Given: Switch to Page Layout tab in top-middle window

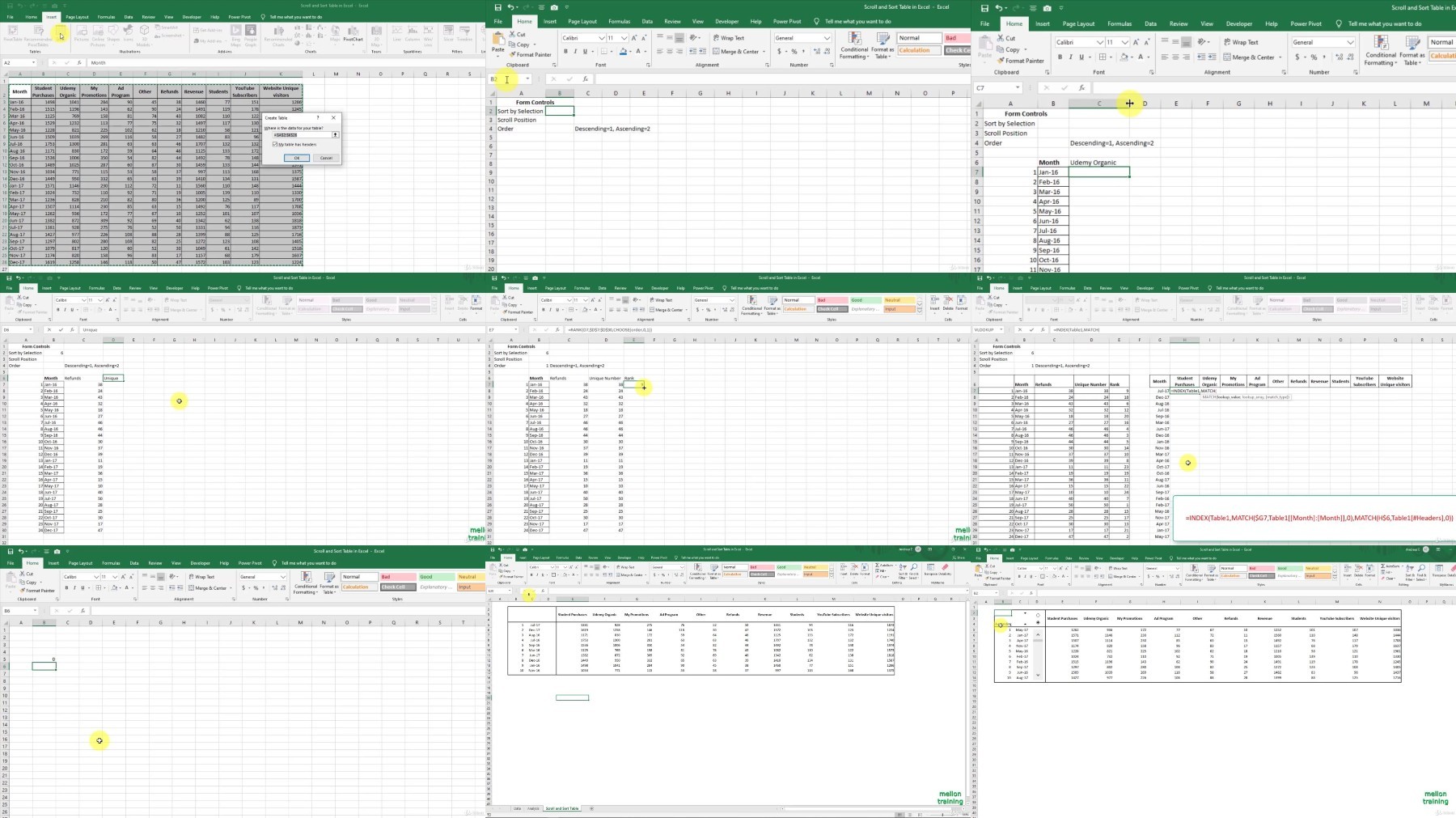Looking at the screenshot, I should click(x=582, y=21).
